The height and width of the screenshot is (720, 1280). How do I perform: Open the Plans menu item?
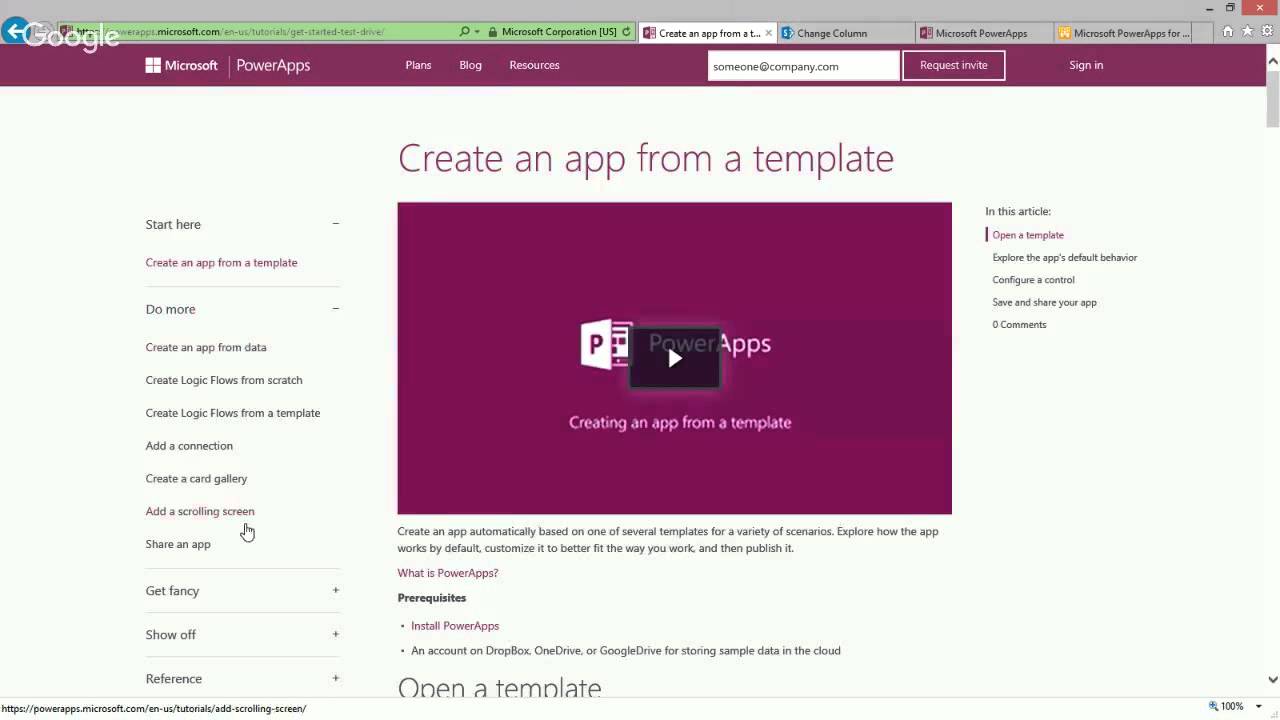pos(418,65)
